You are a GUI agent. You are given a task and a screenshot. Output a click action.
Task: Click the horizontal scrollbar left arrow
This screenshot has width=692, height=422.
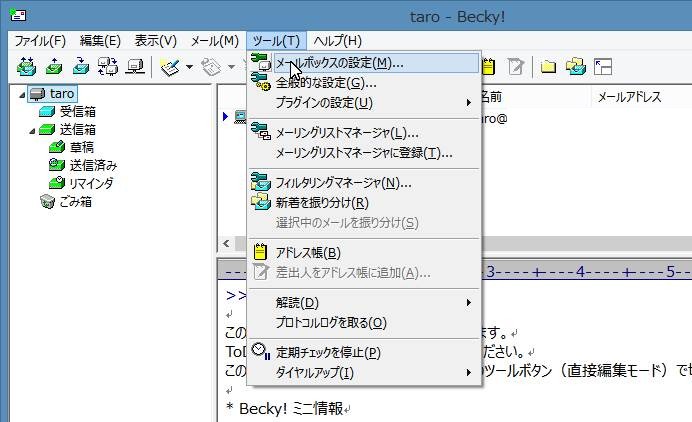pos(227,245)
